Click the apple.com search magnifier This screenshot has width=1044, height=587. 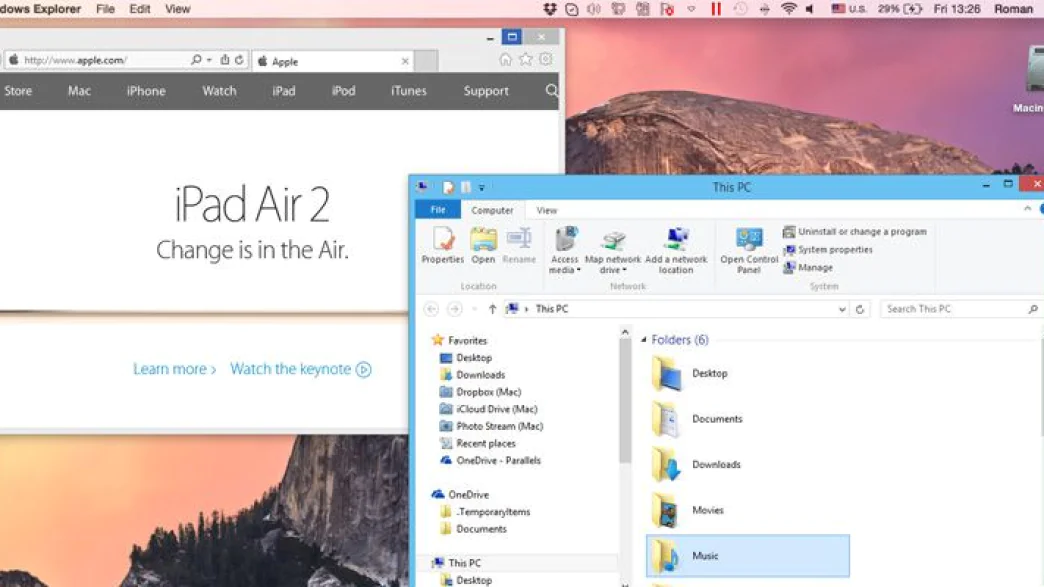551,91
